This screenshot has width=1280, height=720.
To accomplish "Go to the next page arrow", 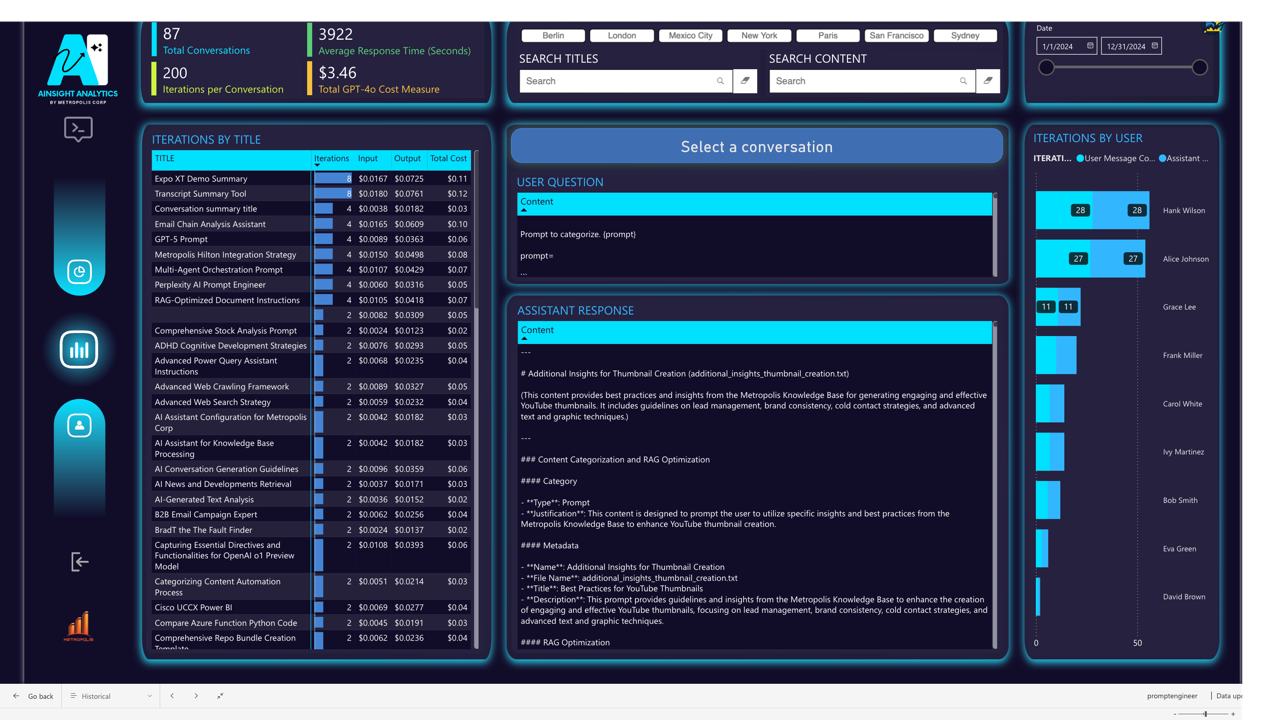I will pos(196,696).
